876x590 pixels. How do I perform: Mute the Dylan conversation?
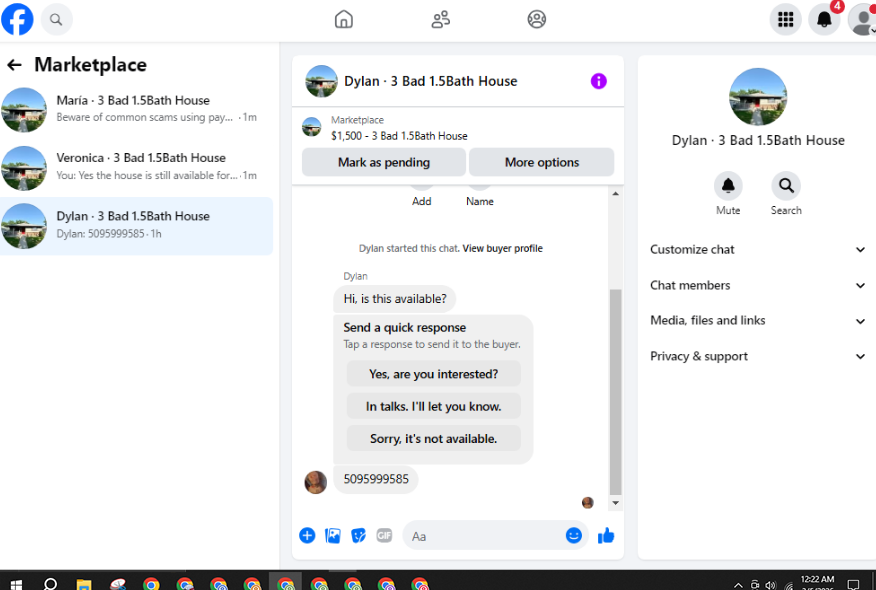coord(728,185)
